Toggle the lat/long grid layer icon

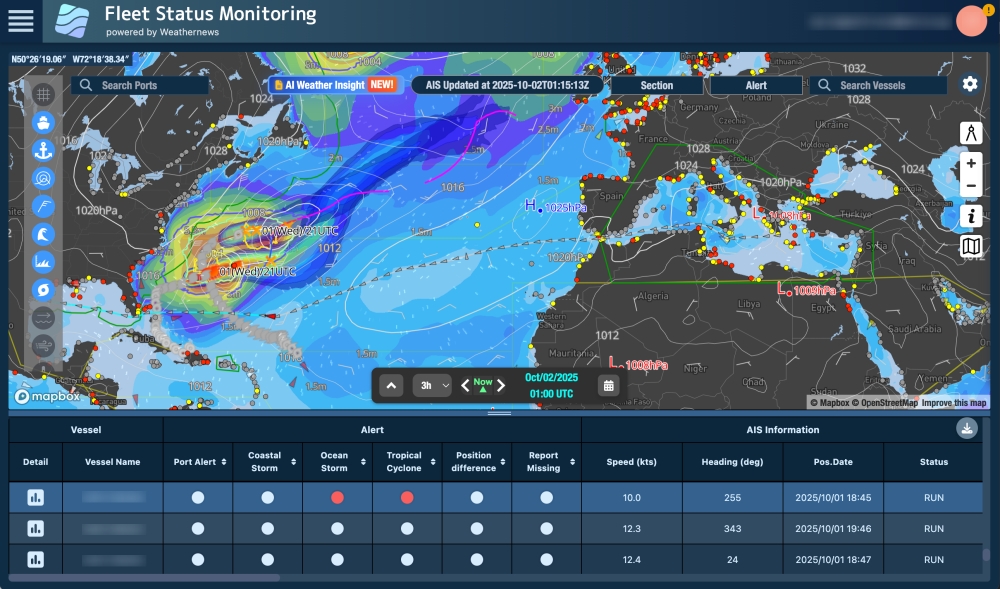43,95
